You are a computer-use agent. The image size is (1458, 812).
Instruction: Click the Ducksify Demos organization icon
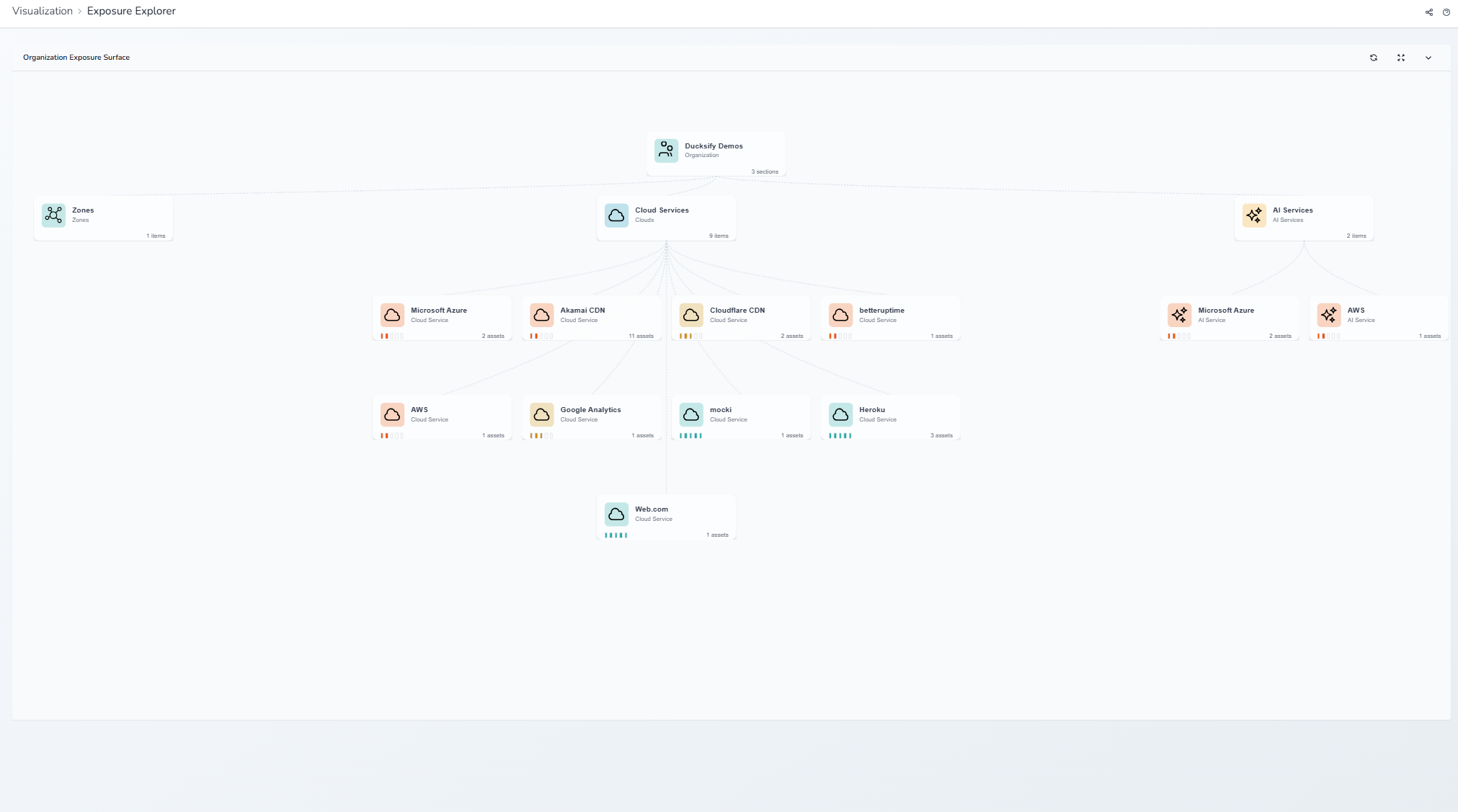pos(666,151)
